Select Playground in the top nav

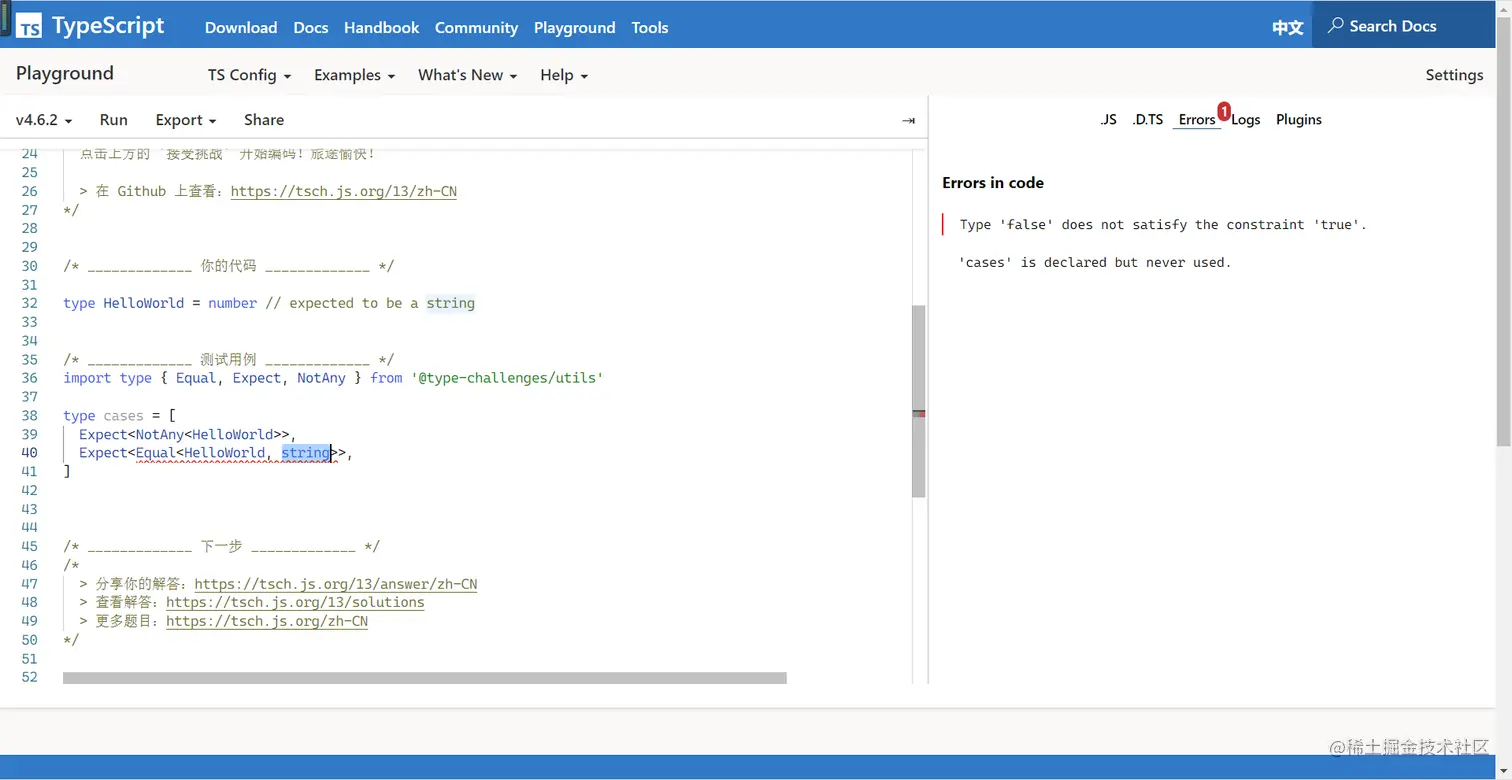574,27
